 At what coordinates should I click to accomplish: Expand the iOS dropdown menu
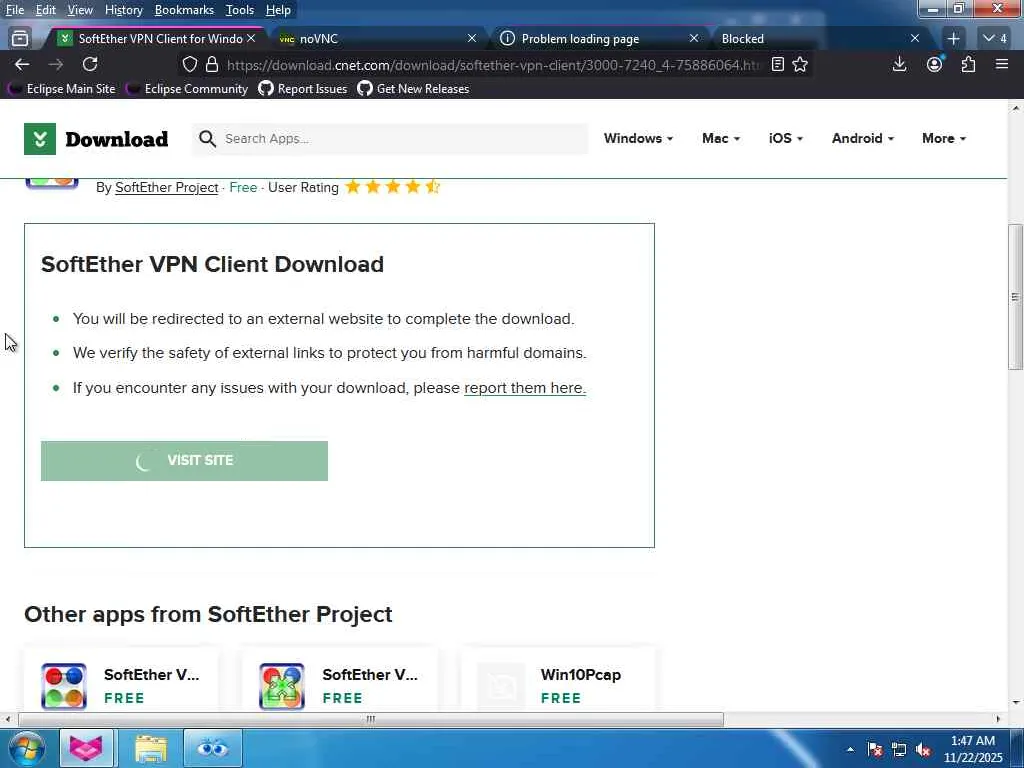[x=786, y=138]
